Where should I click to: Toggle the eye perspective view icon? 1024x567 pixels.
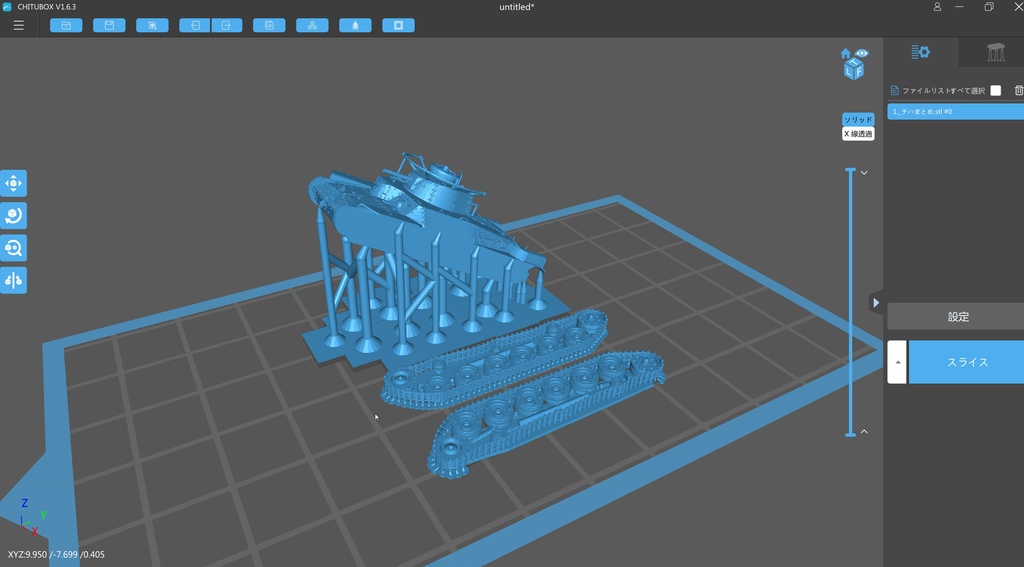[861, 53]
